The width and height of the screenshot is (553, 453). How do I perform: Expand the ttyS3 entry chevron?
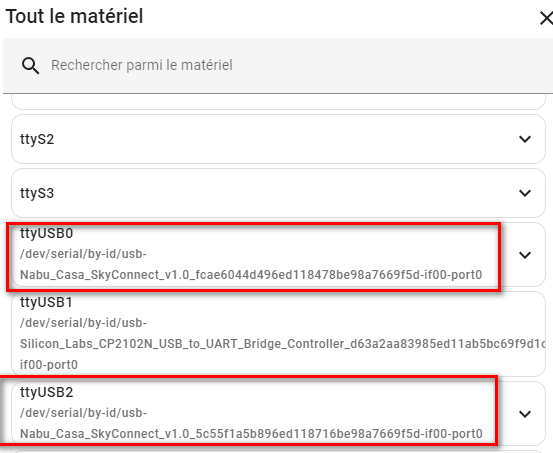[525, 193]
